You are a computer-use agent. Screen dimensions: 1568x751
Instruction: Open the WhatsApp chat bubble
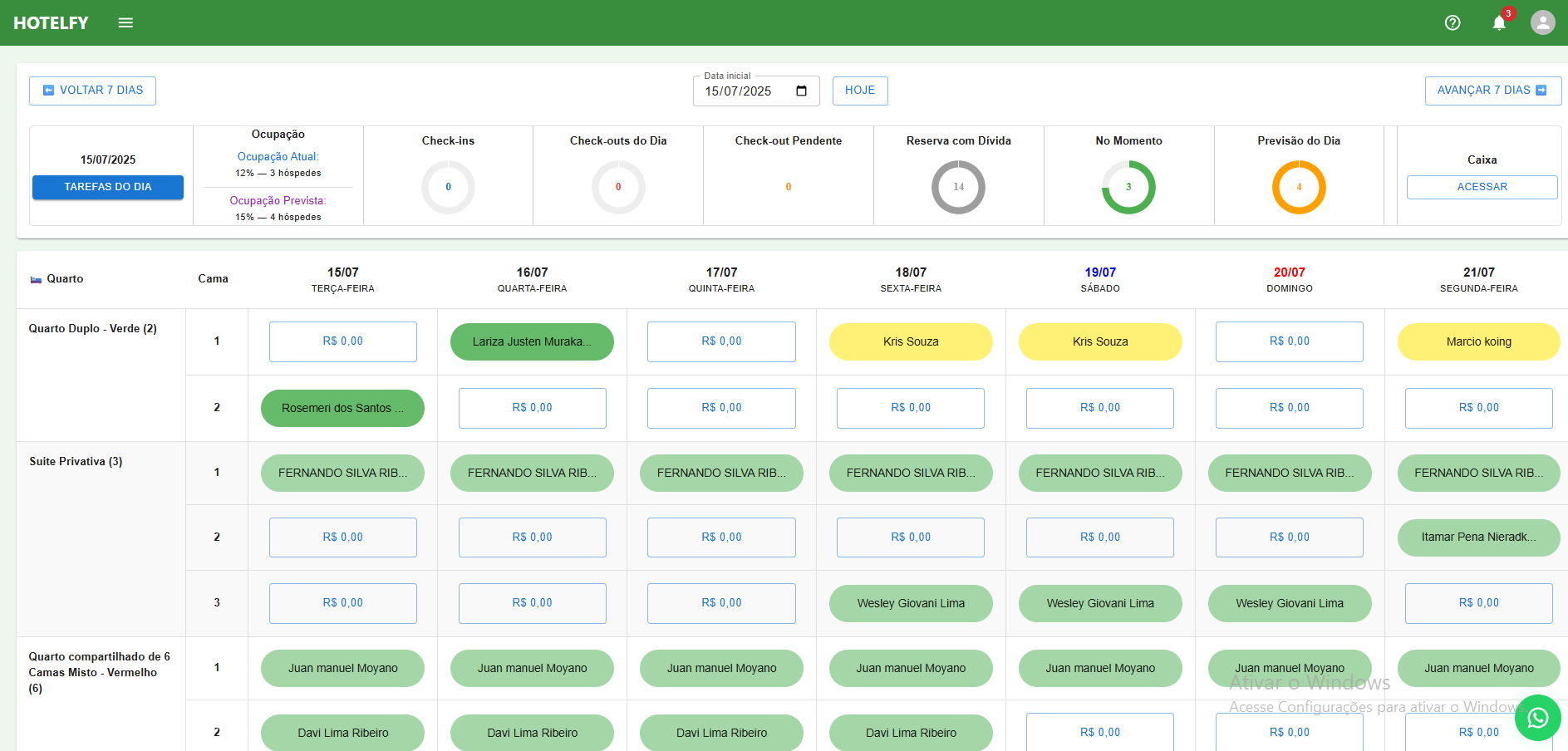[x=1537, y=718]
